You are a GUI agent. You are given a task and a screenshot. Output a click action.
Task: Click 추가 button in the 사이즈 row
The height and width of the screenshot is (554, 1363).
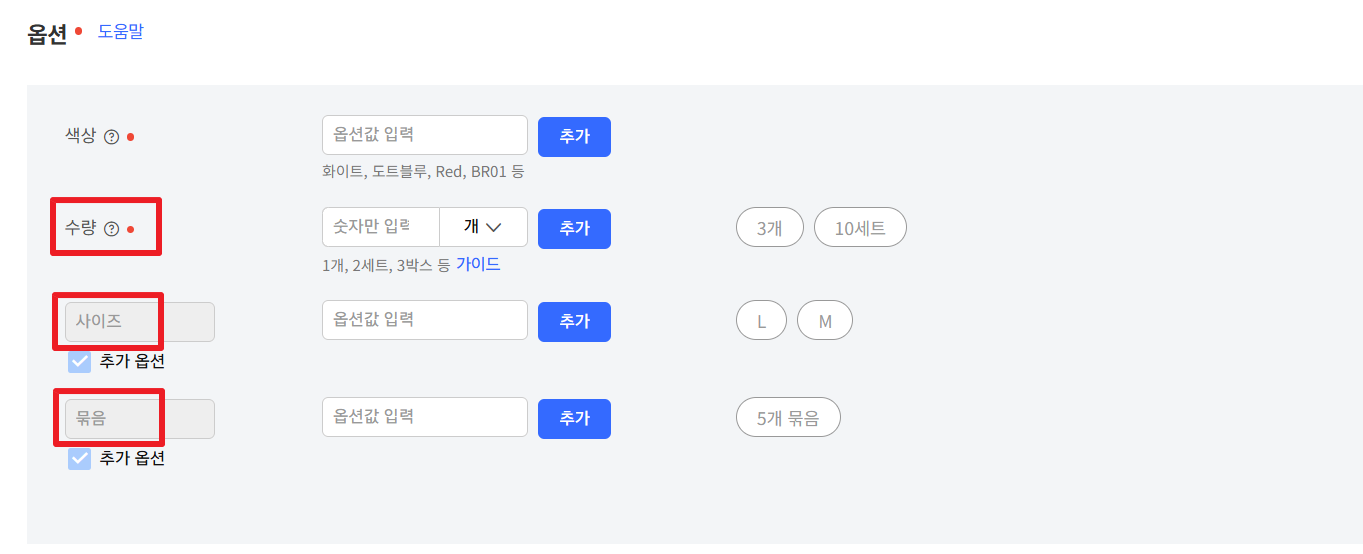[x=574, y=321]
